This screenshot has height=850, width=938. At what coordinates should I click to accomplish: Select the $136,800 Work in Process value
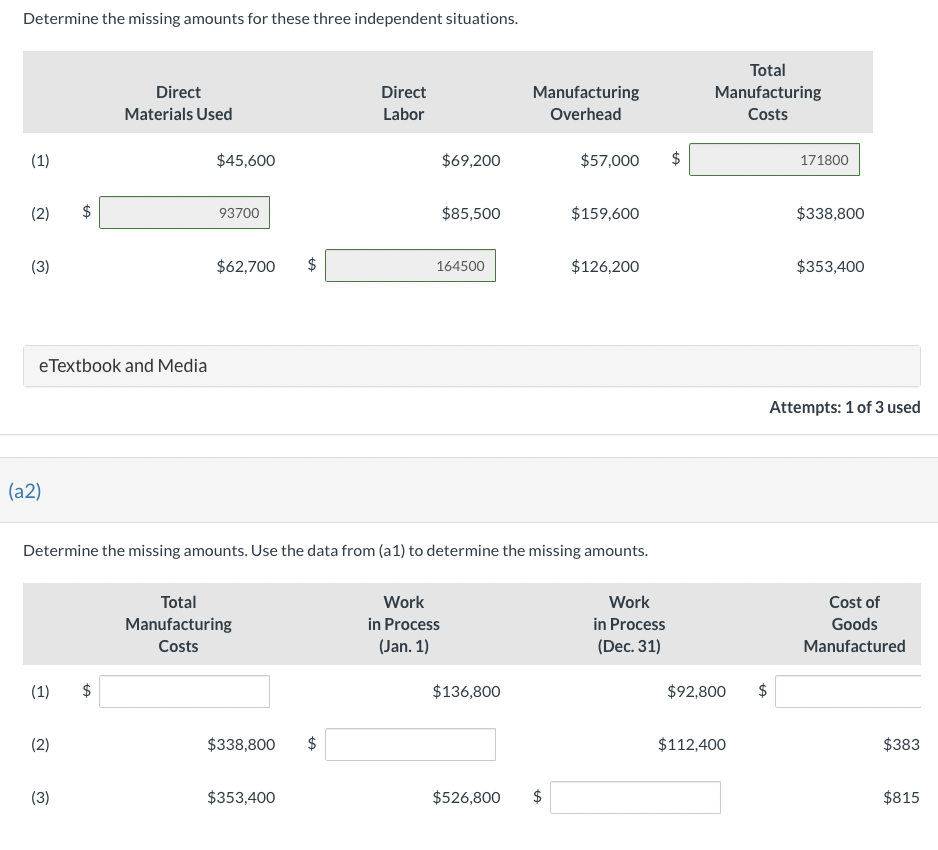466,691
